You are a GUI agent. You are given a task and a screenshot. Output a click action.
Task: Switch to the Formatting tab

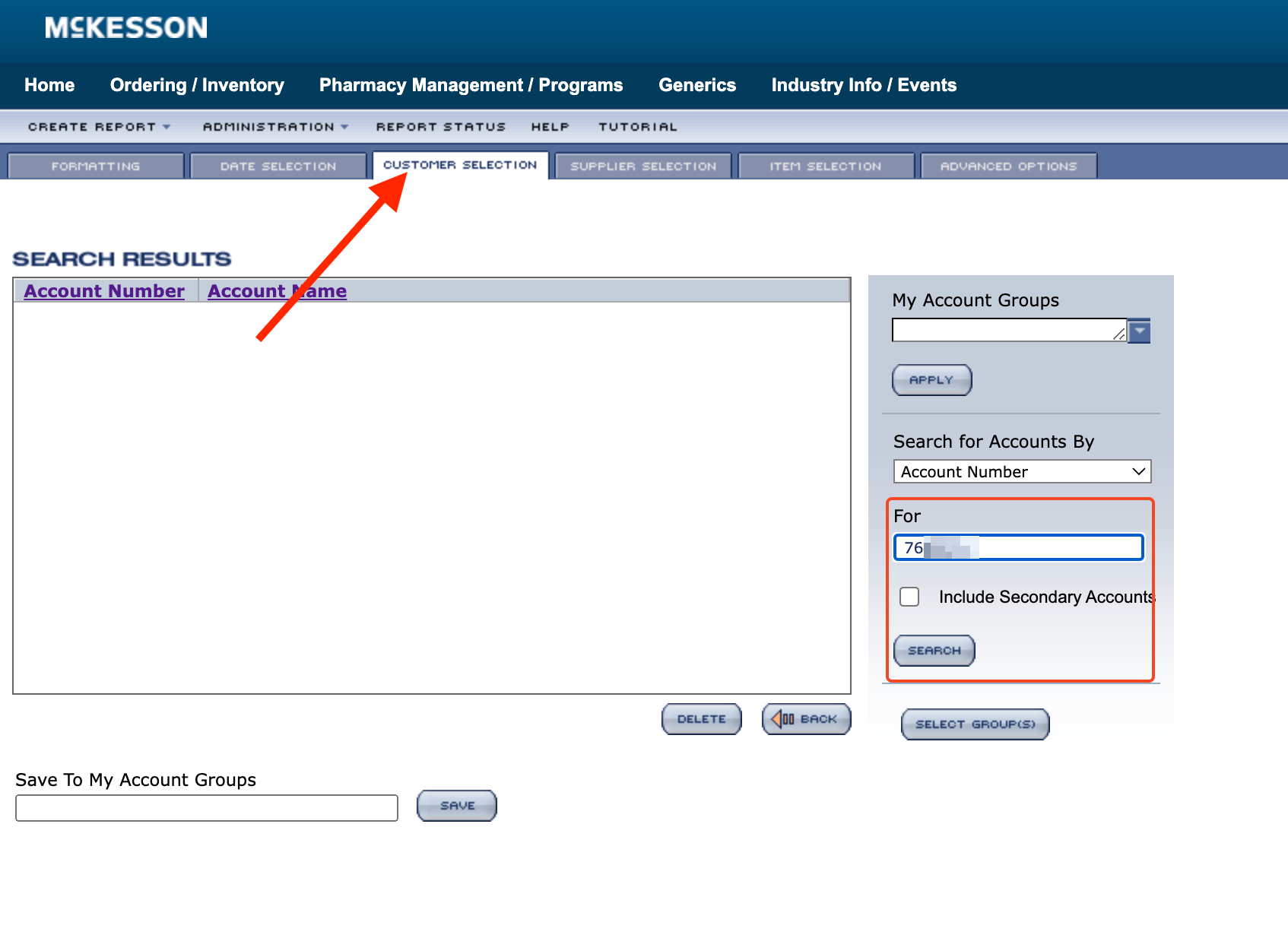click(x=95, y=165)
